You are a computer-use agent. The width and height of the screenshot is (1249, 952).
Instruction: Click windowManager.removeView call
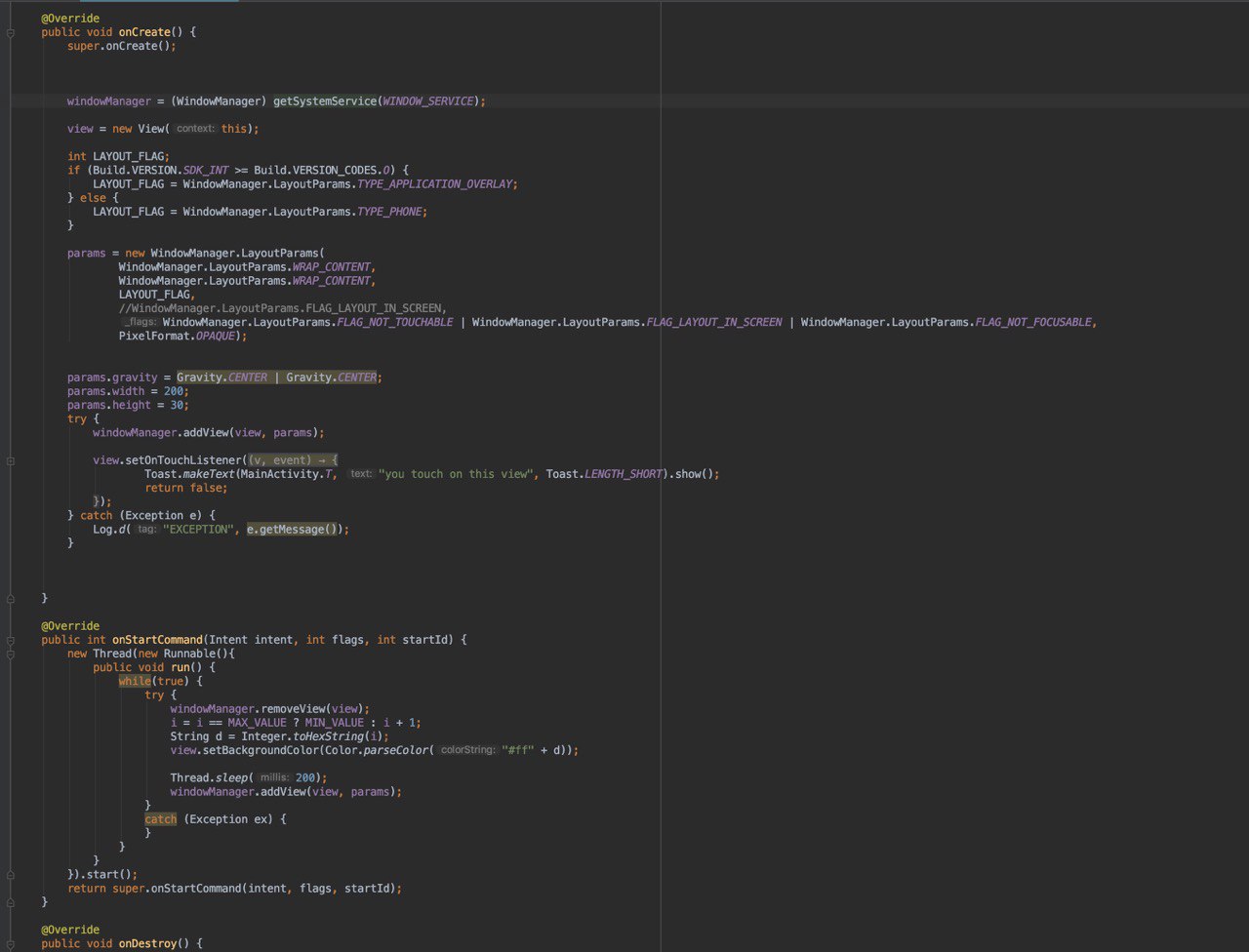[248, 709]
